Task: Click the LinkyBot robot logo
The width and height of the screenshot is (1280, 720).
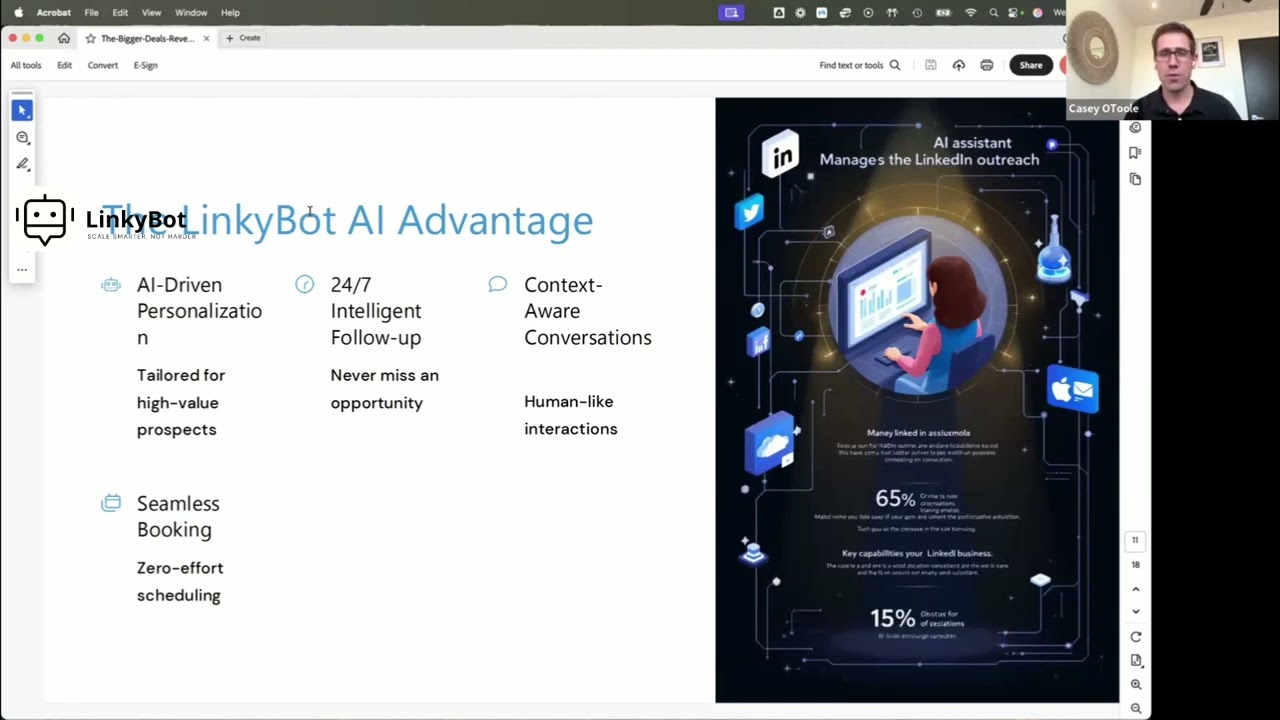Action: pos(45,220)
